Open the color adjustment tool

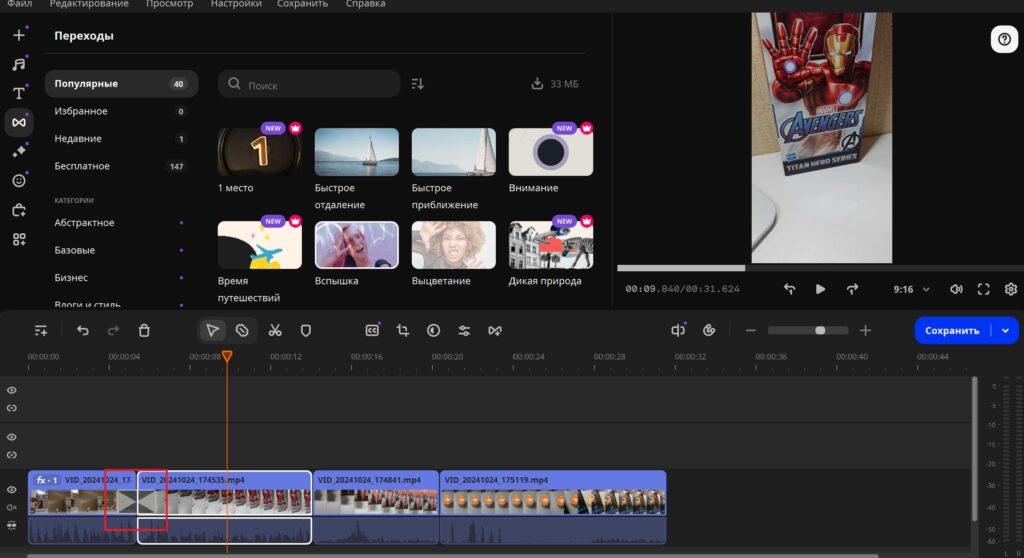(434, 331)
